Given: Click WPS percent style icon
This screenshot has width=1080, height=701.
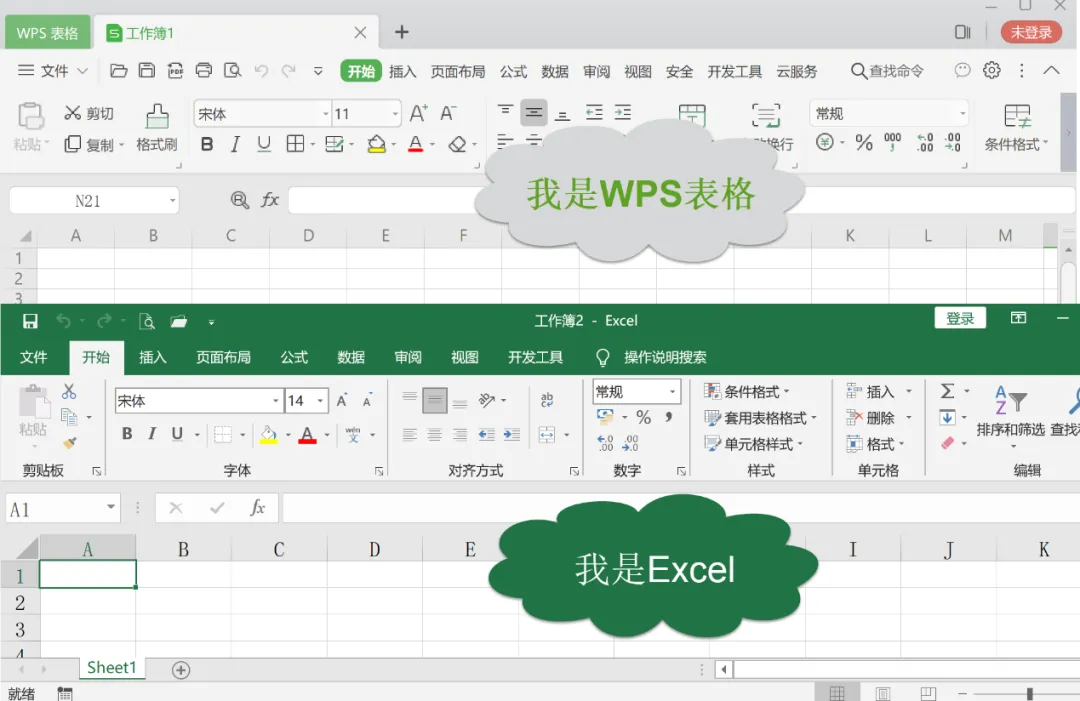Looking at the screenshot, I should pyautogui.click(x=864, y=143).
